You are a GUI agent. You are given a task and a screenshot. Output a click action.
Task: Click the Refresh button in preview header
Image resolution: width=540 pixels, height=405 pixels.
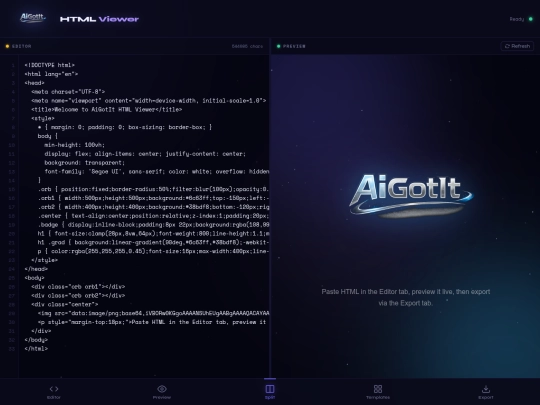point(517,46)
